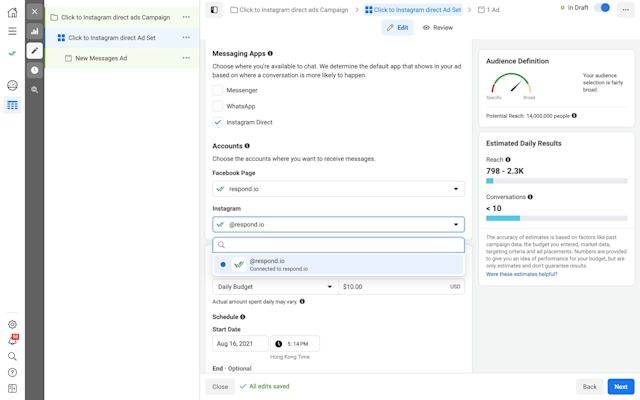Screen dimensions: 640x400
Task: Click the Reach info icon
Action: click(508, 160)
